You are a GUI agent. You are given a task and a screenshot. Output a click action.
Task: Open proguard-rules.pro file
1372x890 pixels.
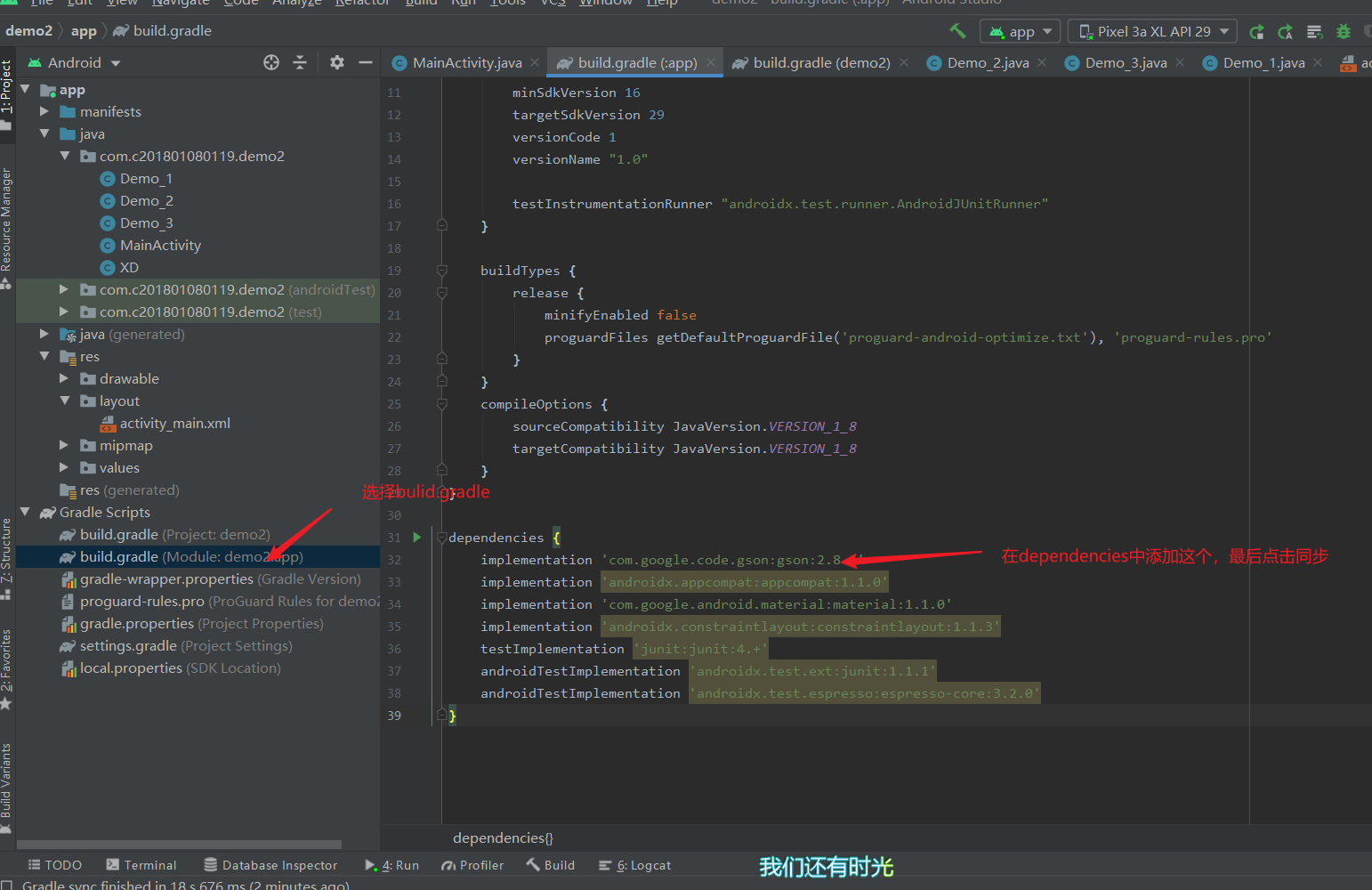219,601
